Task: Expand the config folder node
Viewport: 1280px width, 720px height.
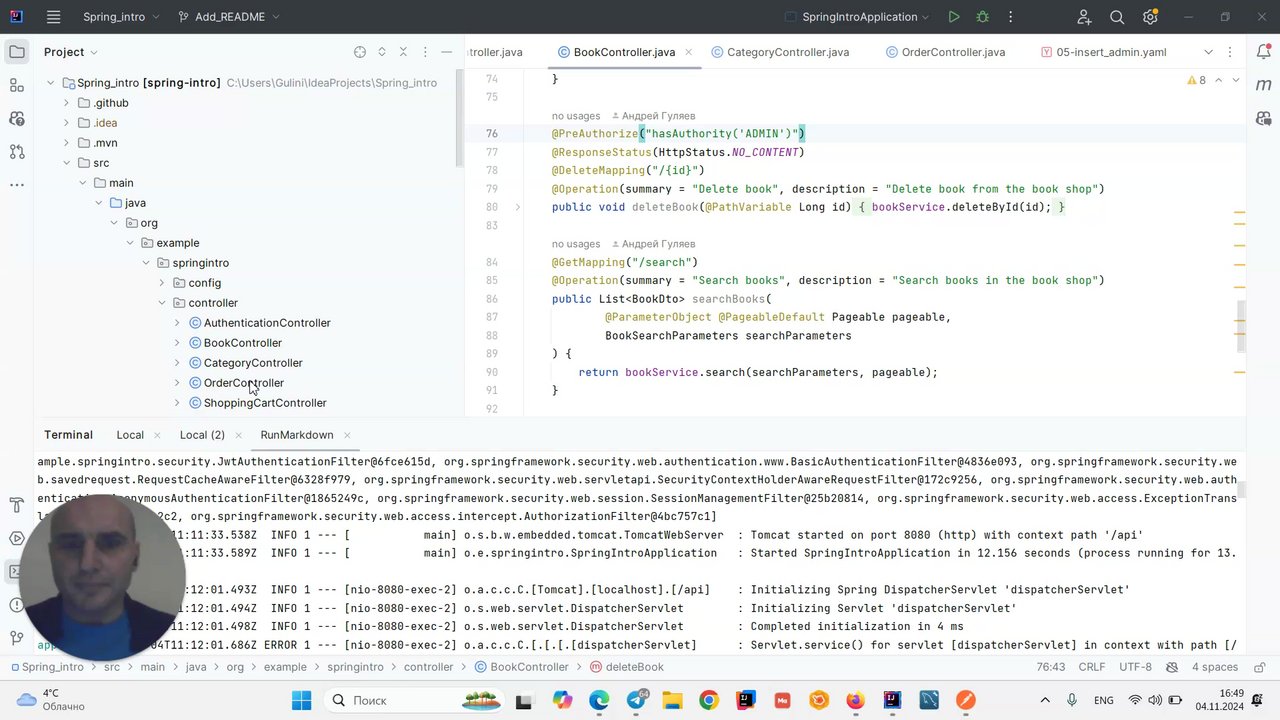Action: point(162,283)
